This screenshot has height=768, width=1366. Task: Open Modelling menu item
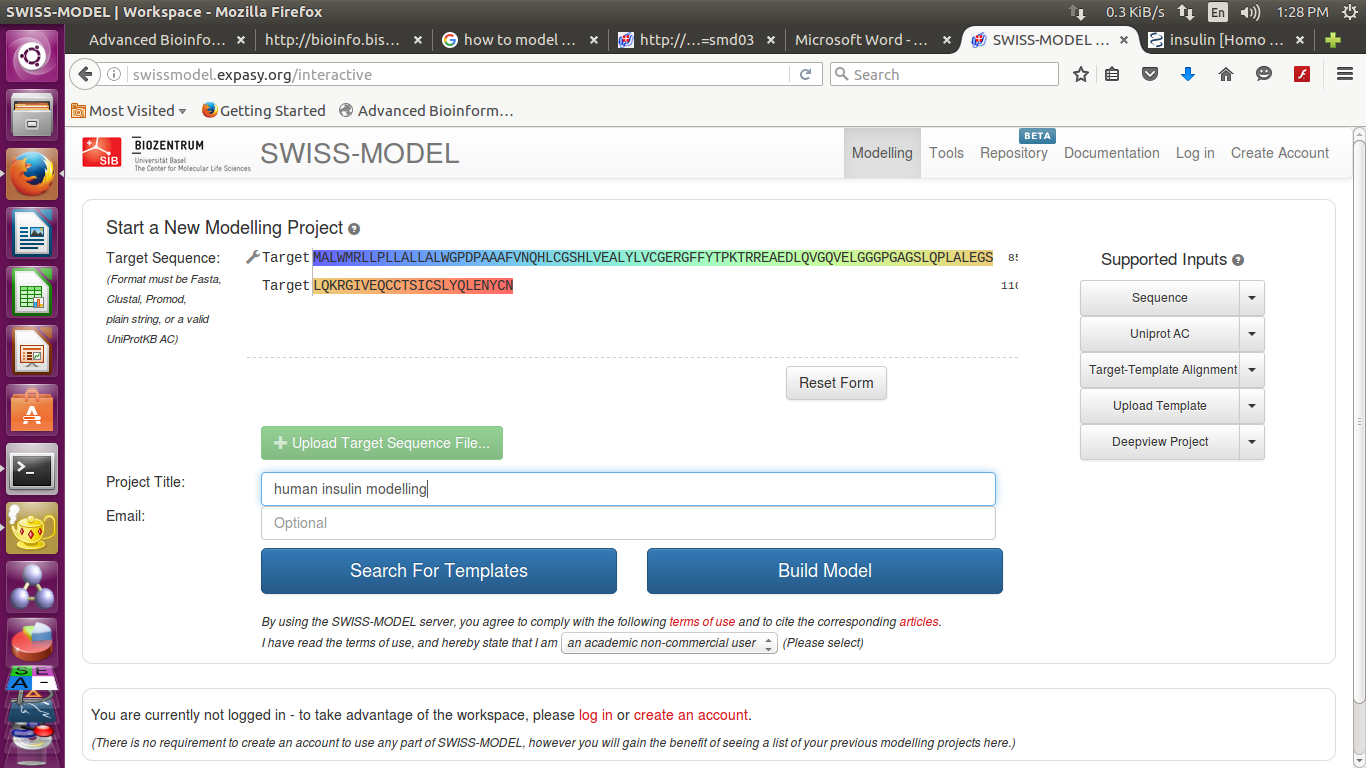coord(882,153)
